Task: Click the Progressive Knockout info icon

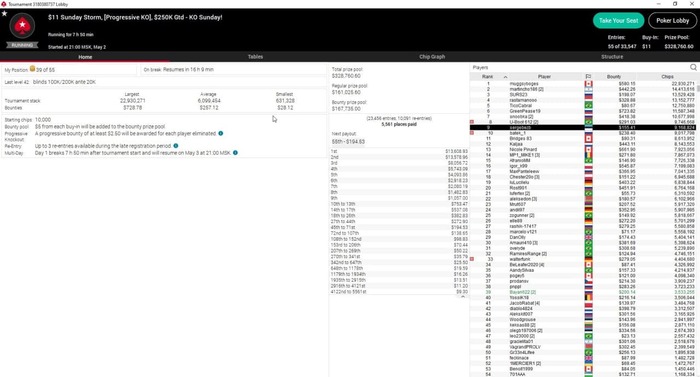Action: pyautogui.click(x=221, y=133)
